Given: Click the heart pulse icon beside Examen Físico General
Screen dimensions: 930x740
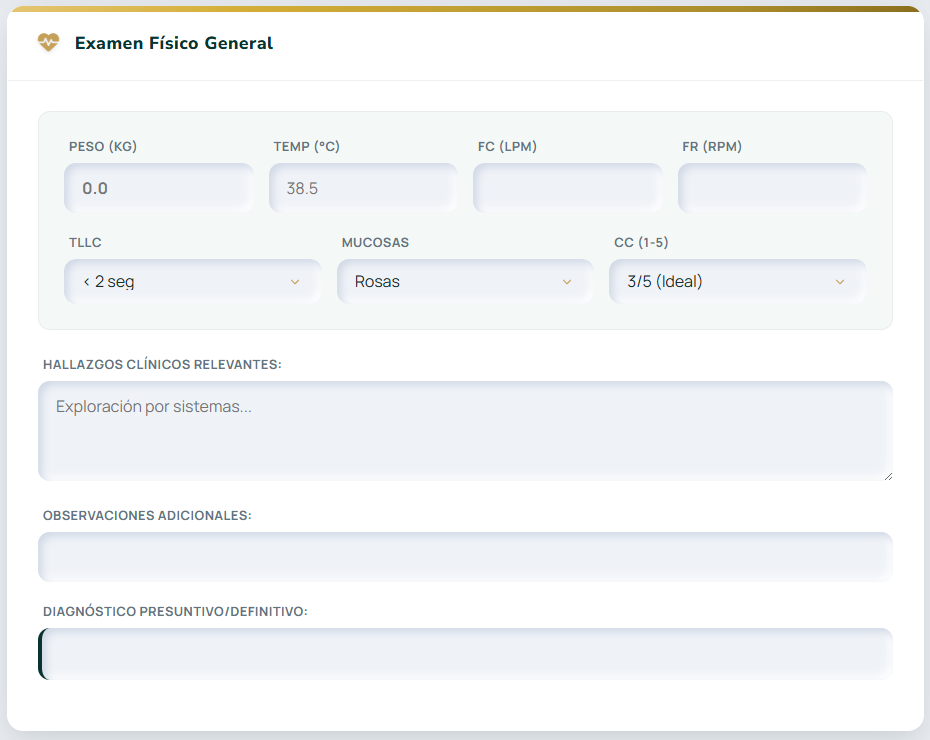Looking at the screenshot, I should (49, 43).
